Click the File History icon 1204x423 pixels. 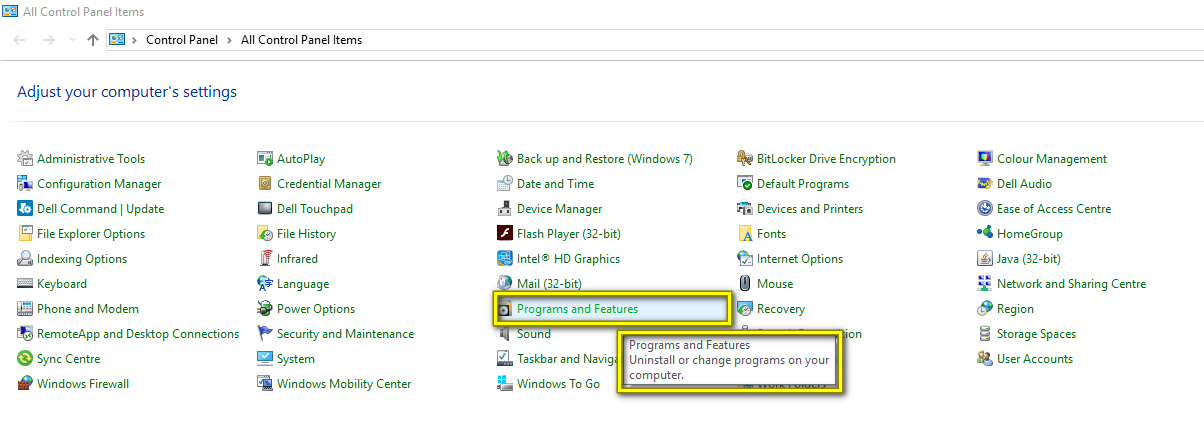(265, 233)
